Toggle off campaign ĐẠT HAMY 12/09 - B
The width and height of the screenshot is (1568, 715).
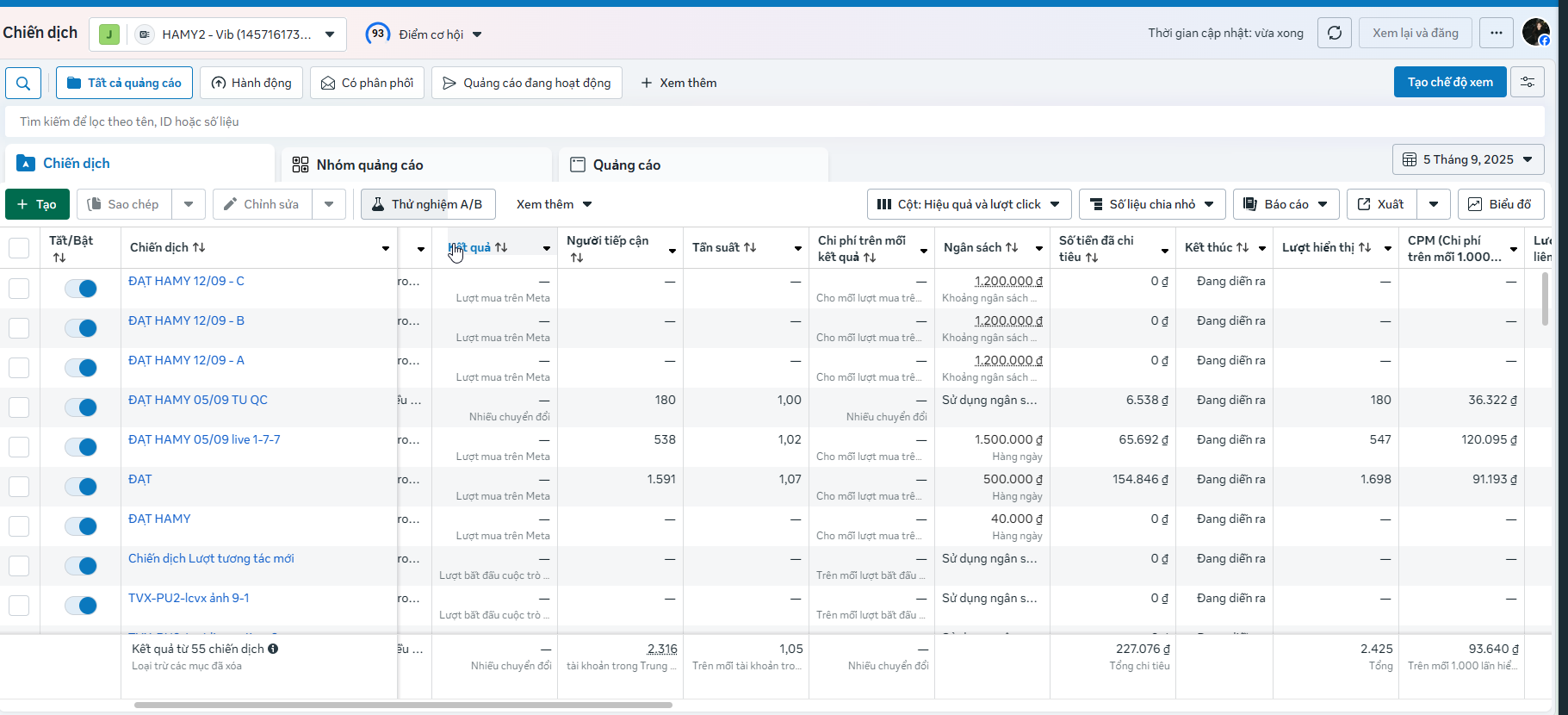81,328
